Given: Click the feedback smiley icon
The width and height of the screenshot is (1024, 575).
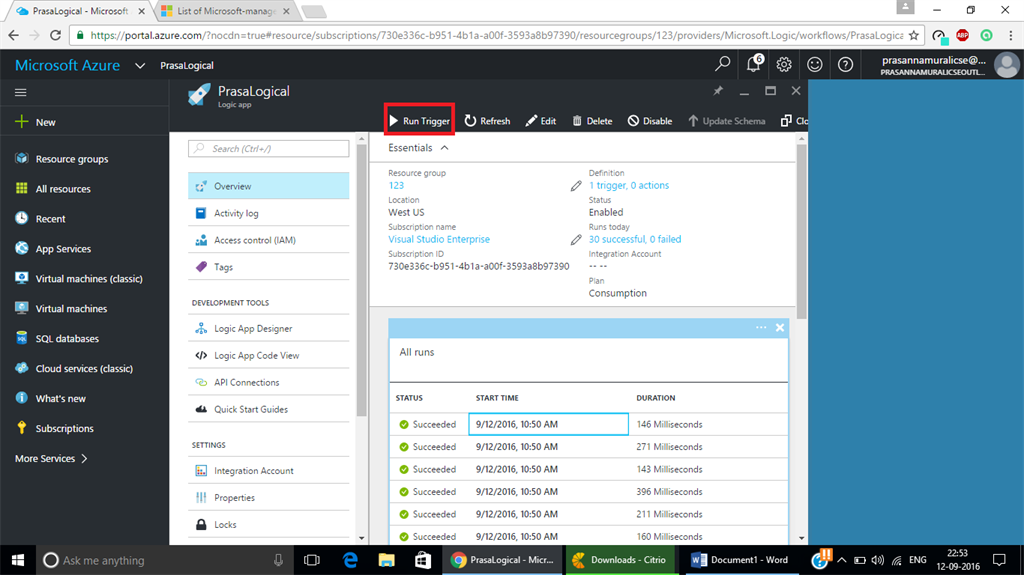Looking at the screenshot, I should [x=814, y=64].
